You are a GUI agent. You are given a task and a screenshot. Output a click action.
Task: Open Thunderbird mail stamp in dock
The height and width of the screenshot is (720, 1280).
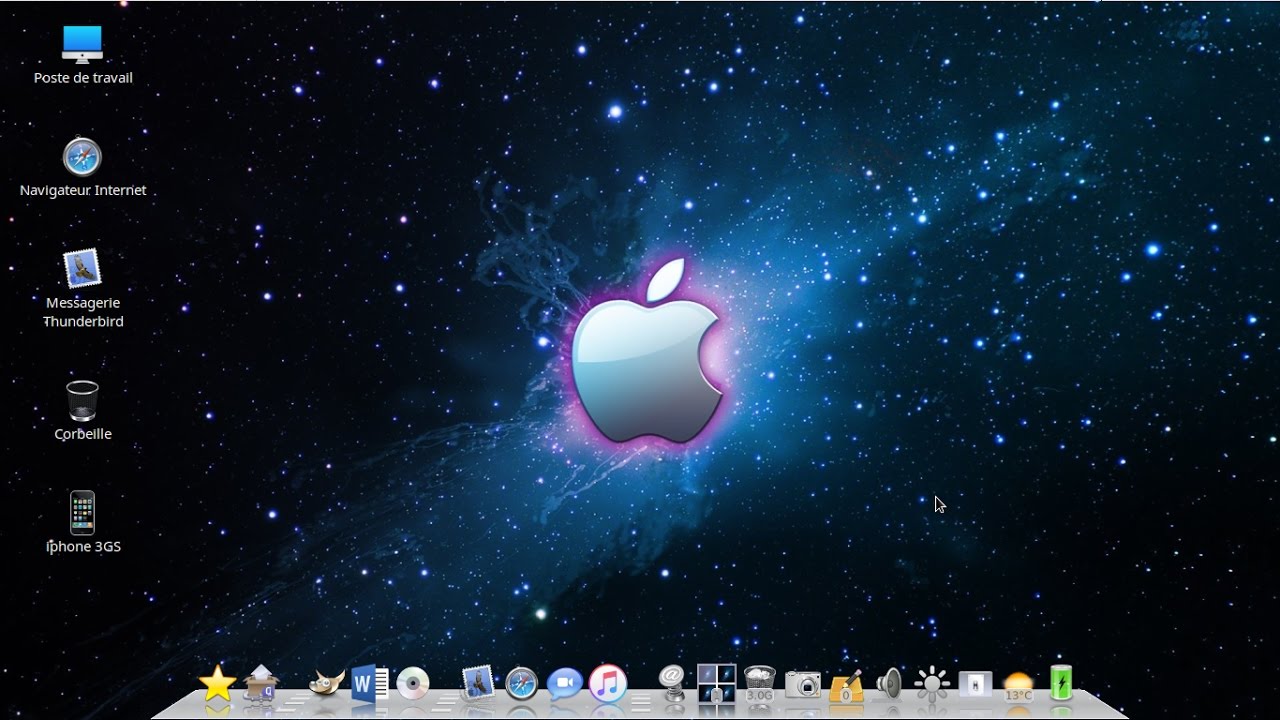tap(478, 684)
